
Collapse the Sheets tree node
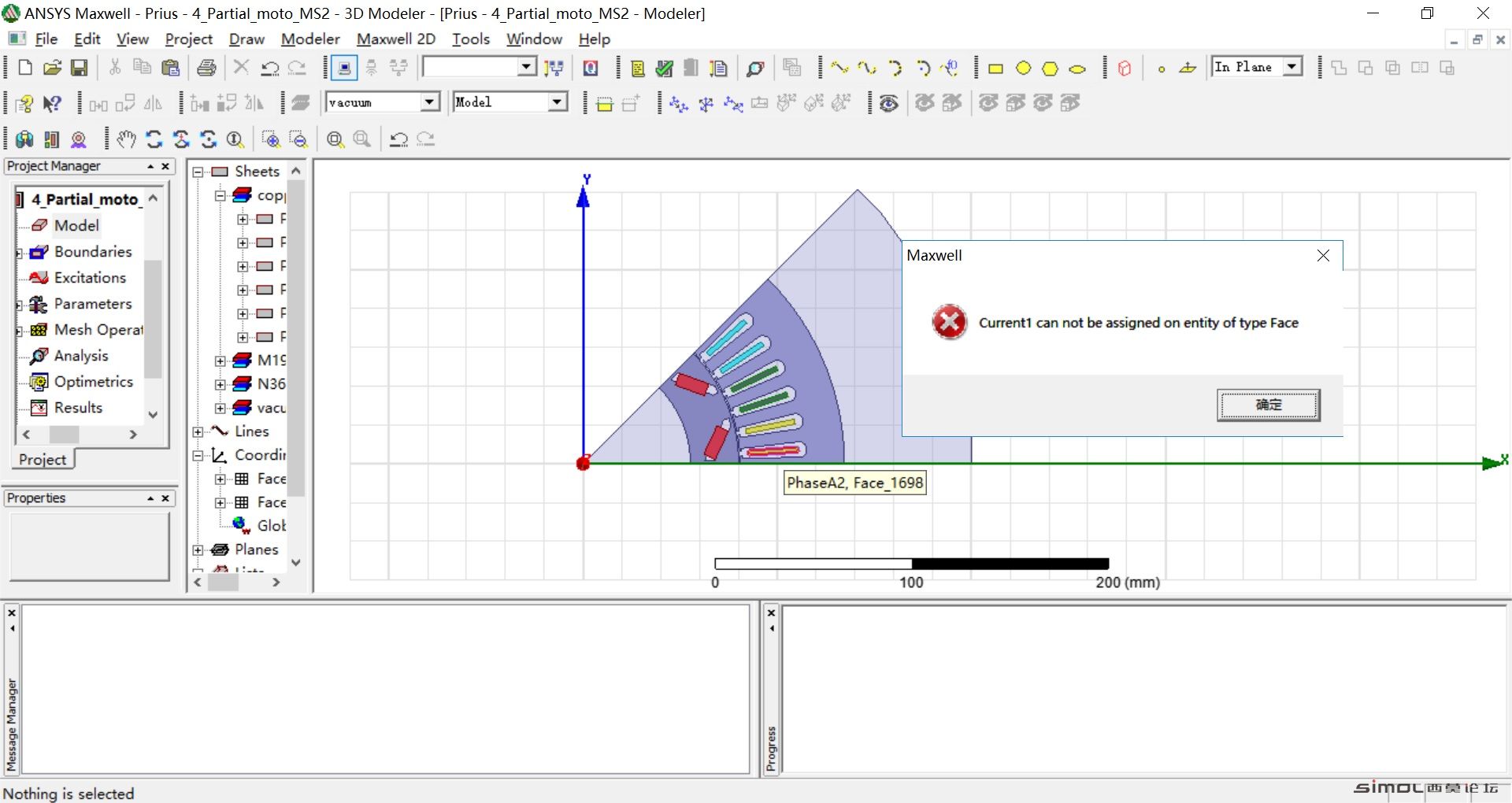(198, 172)
